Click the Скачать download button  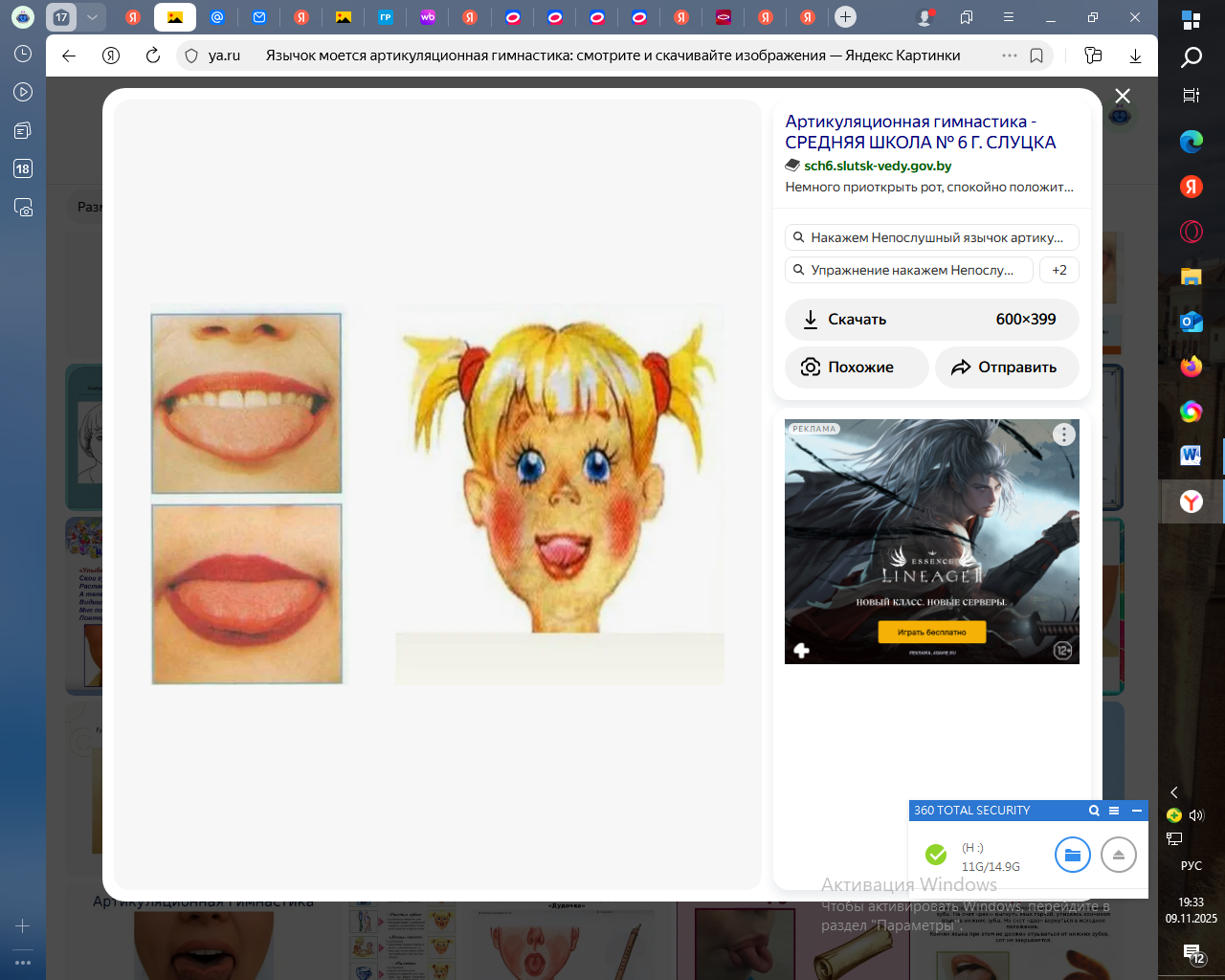point(931,320)
